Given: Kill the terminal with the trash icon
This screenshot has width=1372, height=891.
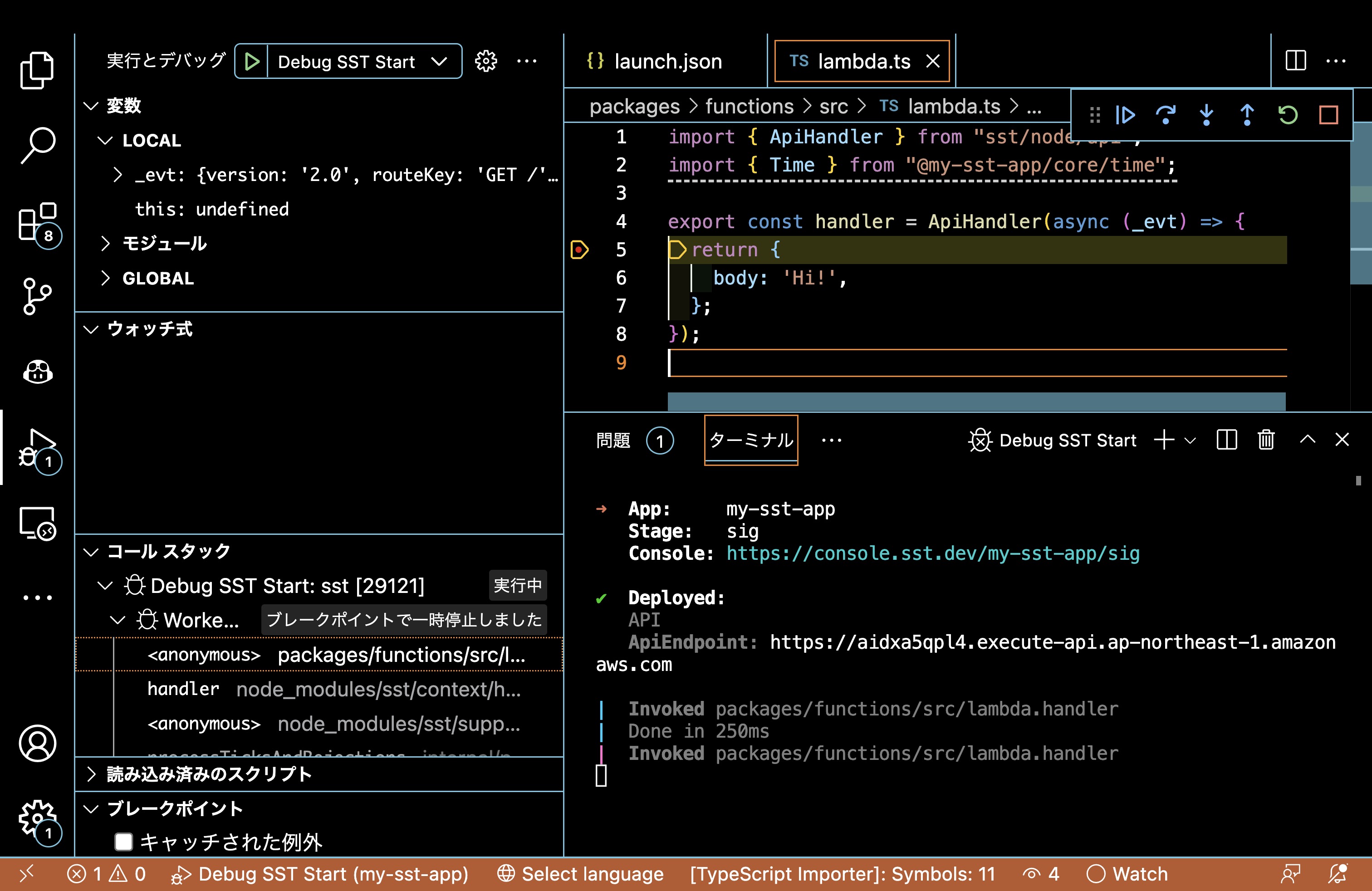Looking at the screenshot, I should 1266,440.
